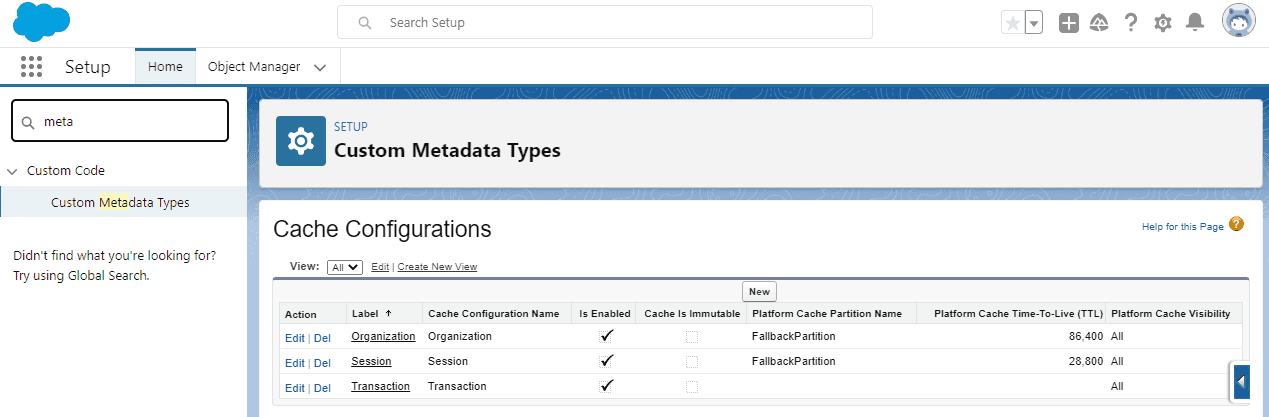Expand the Object Manager tab chevron
1269x417 pixels.
[320, 68]
